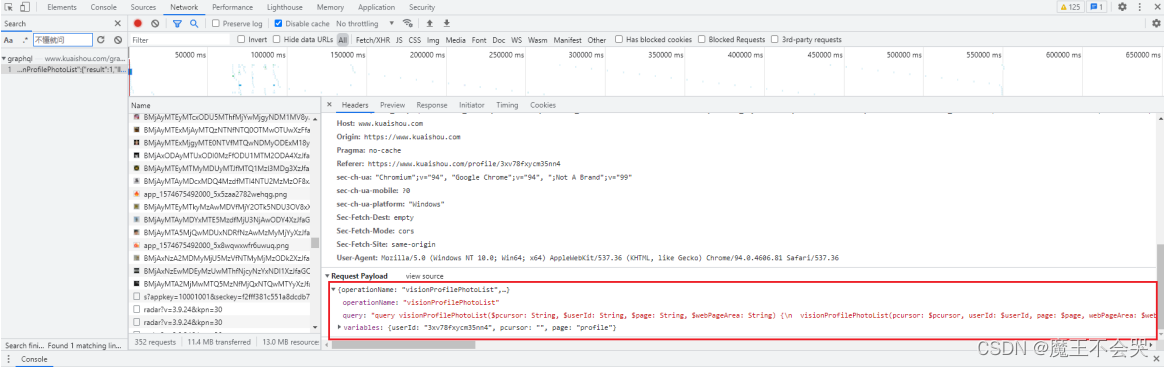Clear the network log
This screenshot has width=1164, height=367.
pyautogui.click(x=154, y=24)
